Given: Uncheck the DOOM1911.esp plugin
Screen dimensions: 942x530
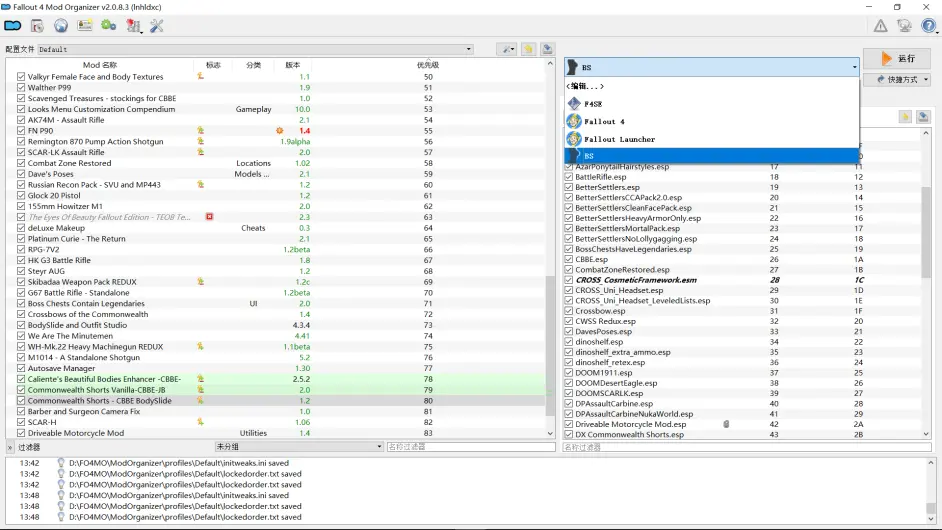Looking at the screenshot, I should point(568,373).
